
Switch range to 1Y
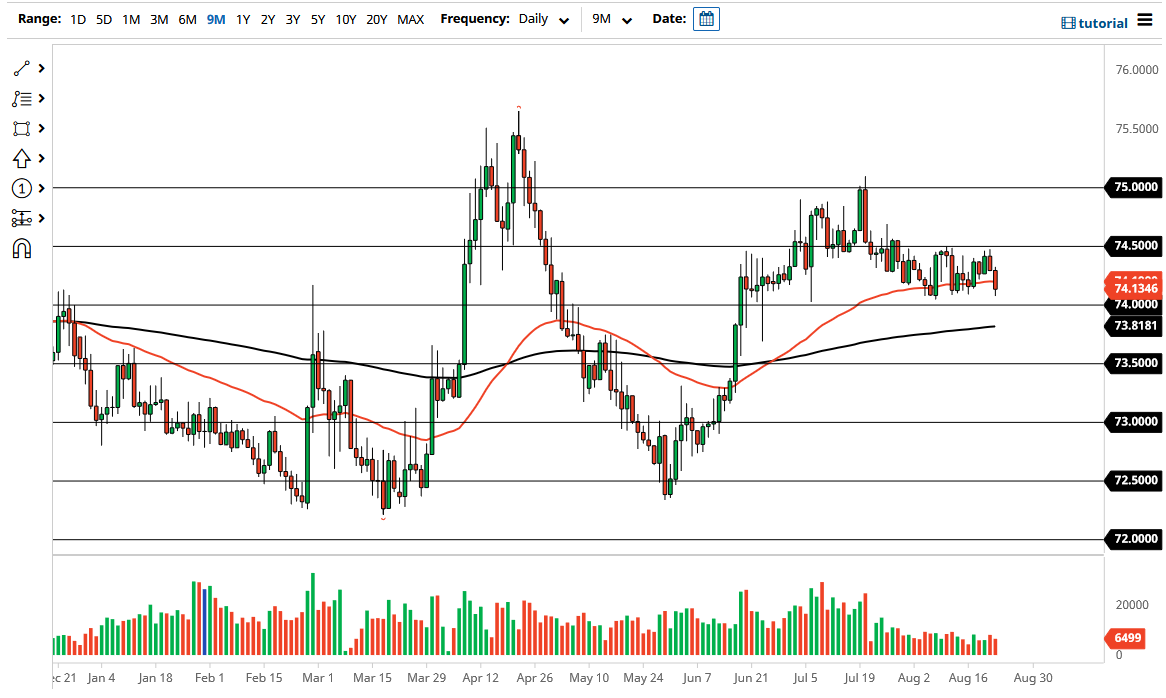tap(242, 19)
